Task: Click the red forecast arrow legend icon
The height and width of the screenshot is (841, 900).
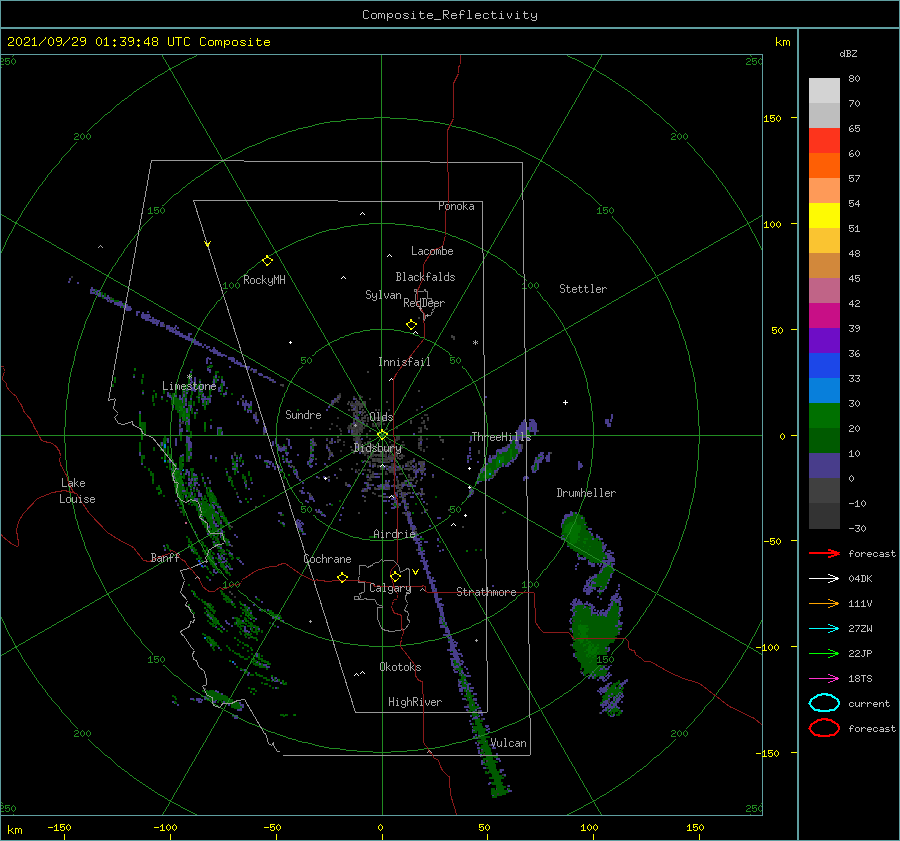Action: (824, 553)
